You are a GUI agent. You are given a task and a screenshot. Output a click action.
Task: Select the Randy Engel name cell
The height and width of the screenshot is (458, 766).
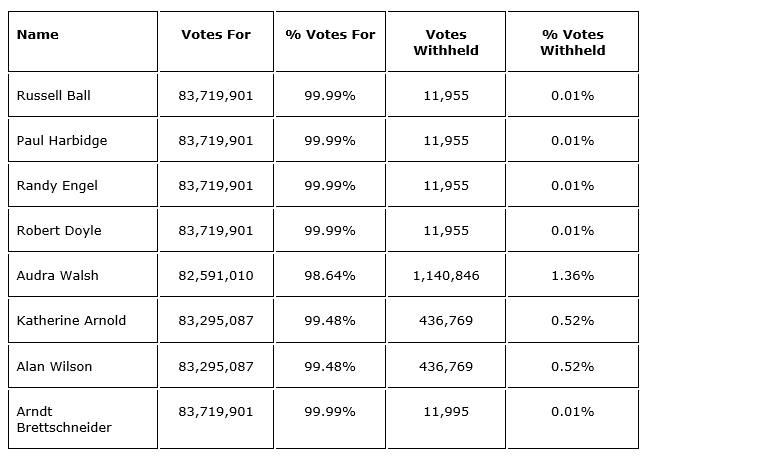57,186
